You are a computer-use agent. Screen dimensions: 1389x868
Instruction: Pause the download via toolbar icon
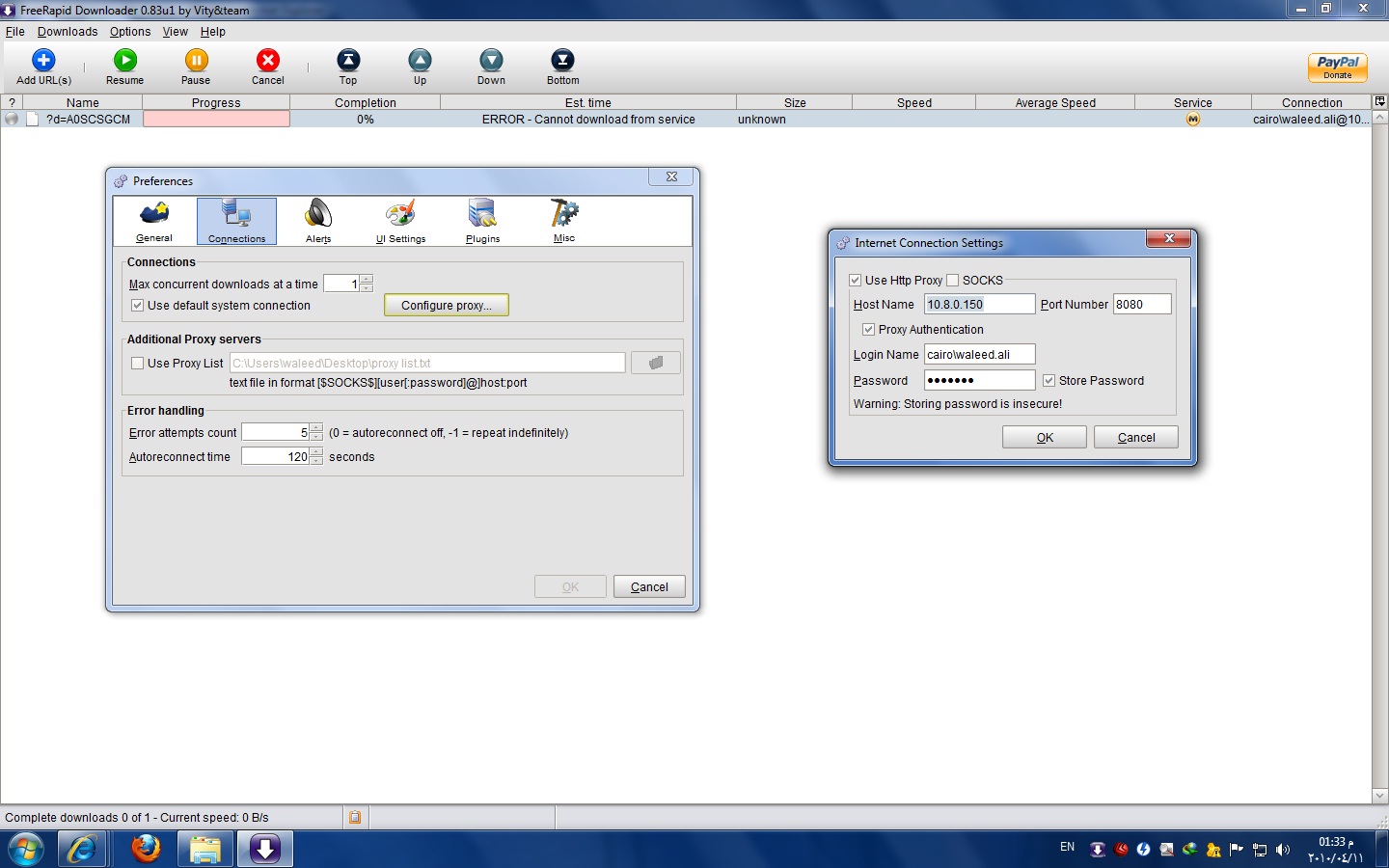click(x=196, y=61)
